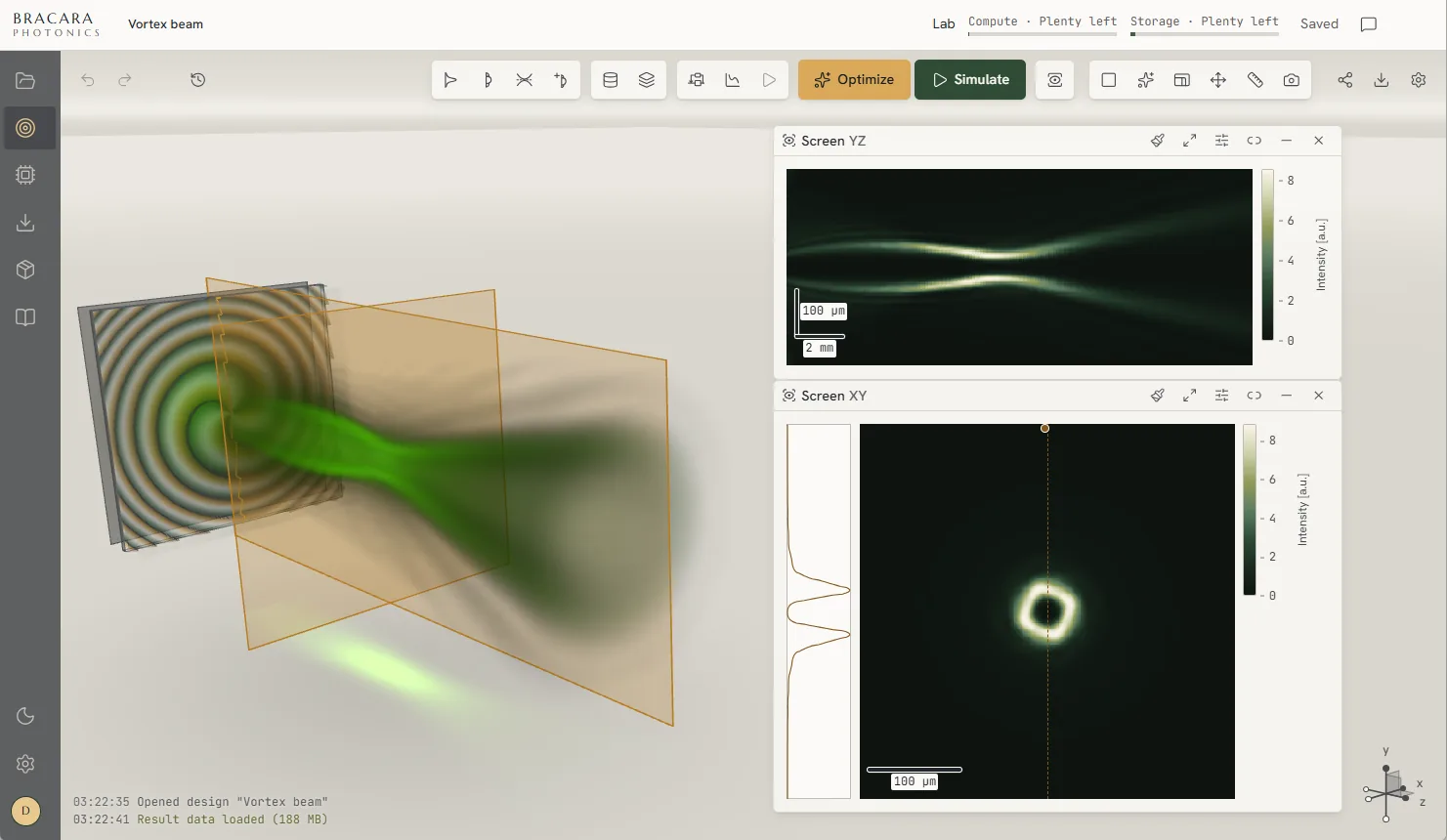Open the chart plot tool
This screenshot has height=840, width=1447.
tap(733, 80)
